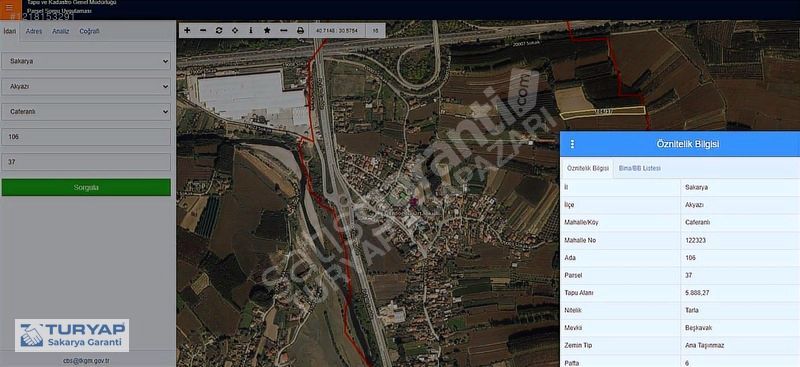Click the star favorites icon

267,31
